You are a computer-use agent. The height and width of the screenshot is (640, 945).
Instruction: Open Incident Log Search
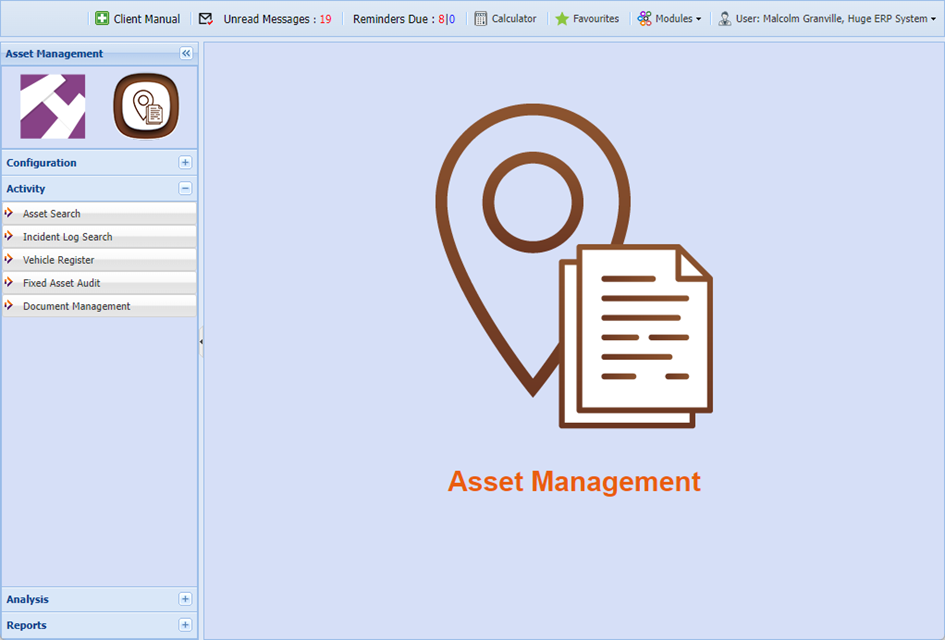click(x=99, y=237)
